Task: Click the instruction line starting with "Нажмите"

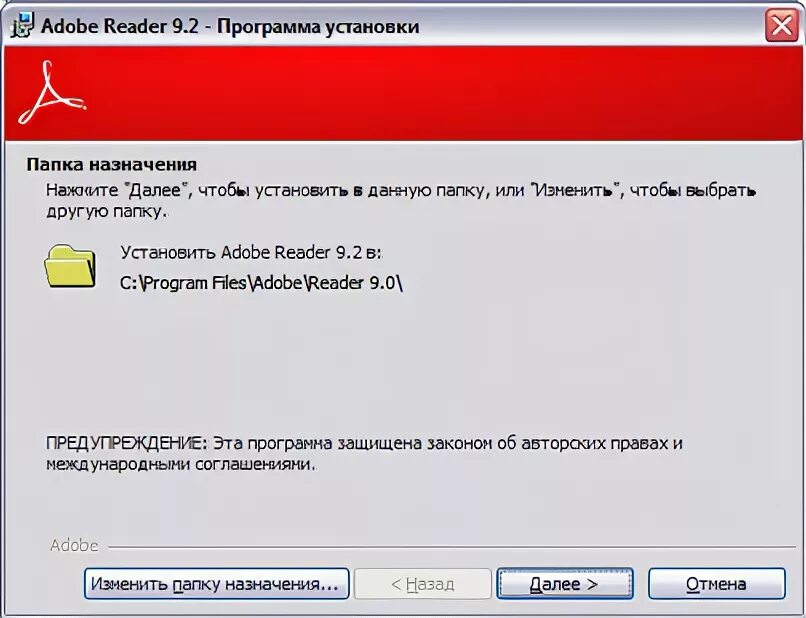Action: point(401,190)
